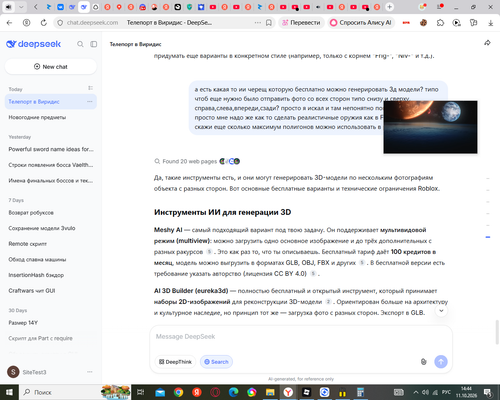
Task: Click the cookie extension icon
Action: 423,23
